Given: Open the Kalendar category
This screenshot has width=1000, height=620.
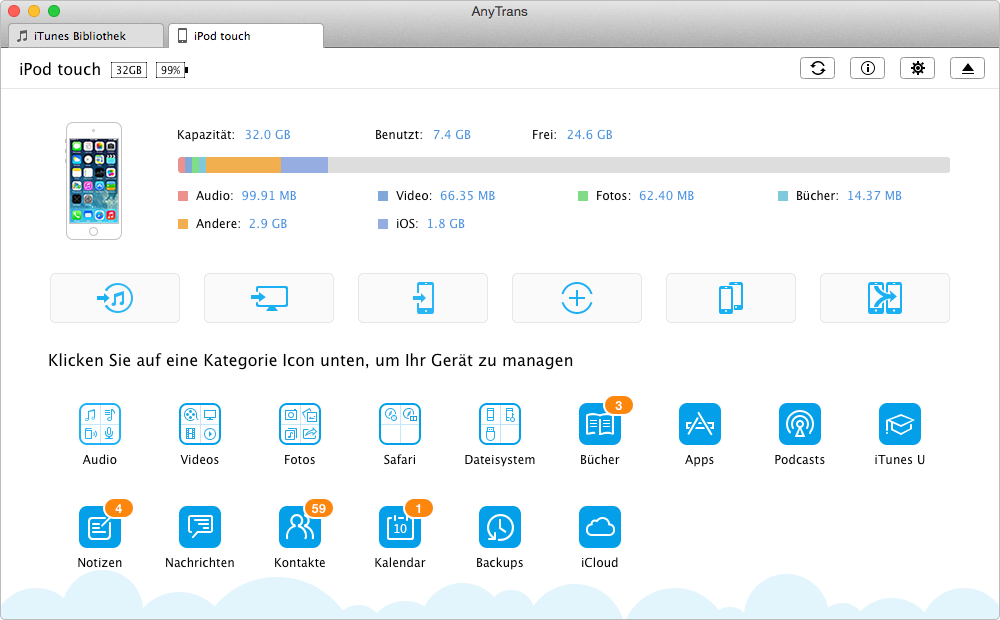Looking at the screenshot, I should (400, 527).
